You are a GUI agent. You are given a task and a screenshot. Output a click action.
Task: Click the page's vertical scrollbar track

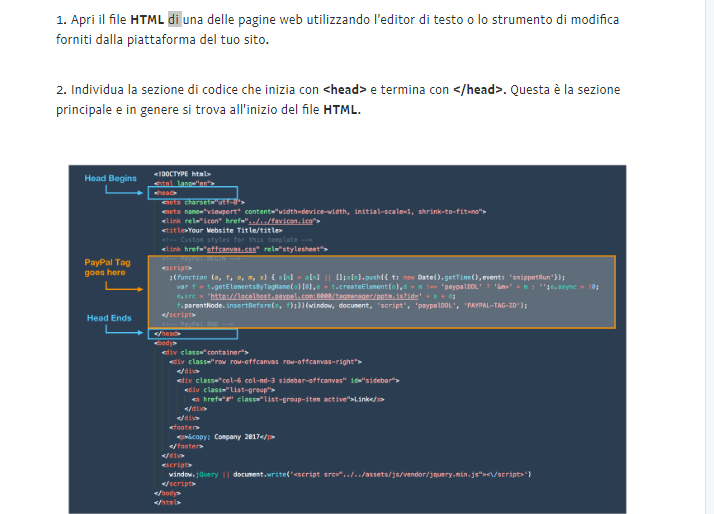(x=709, y=257)
